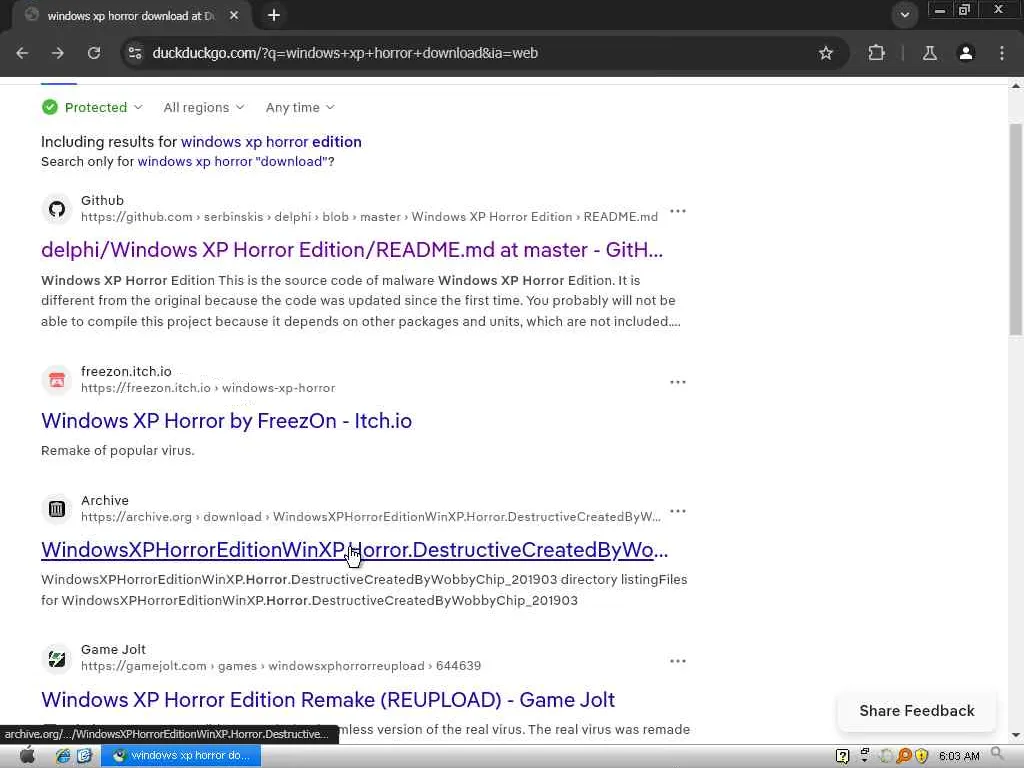Open WindowsXPHorrorEditionWinXP.Horror.Destructive archive link
The height and width of the screenshot is (768, 1024).
tap(355, 550)
